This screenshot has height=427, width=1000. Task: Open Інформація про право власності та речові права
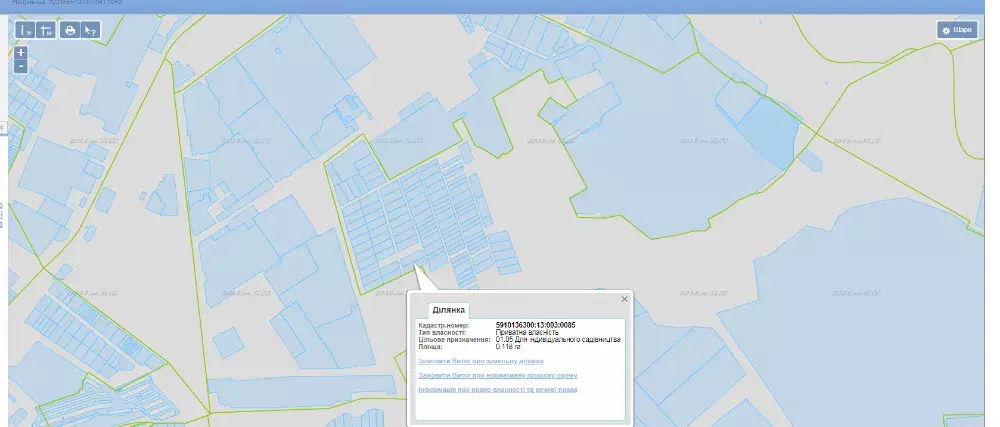point(497,389)
